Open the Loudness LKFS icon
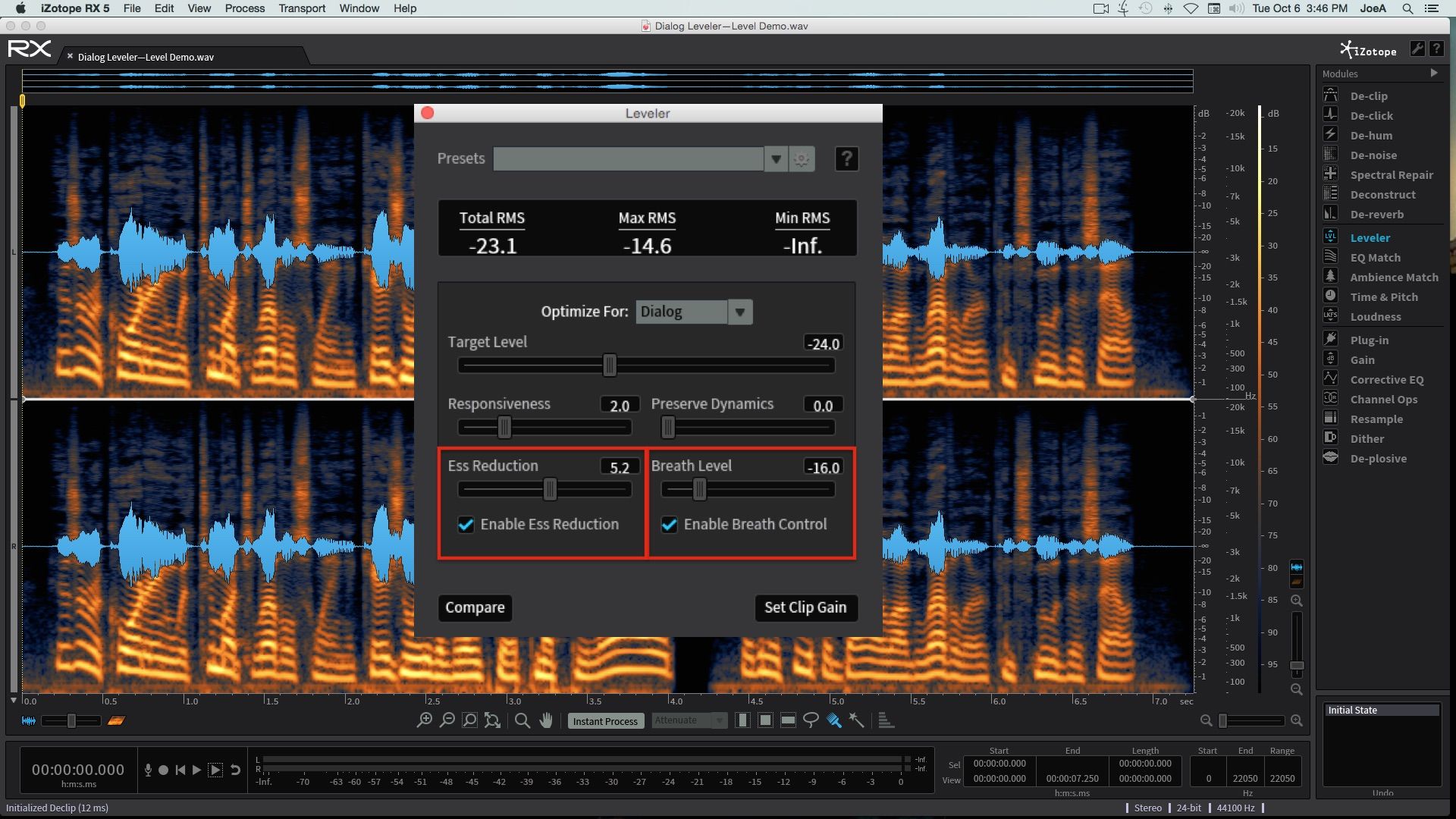 [1330, 315]
